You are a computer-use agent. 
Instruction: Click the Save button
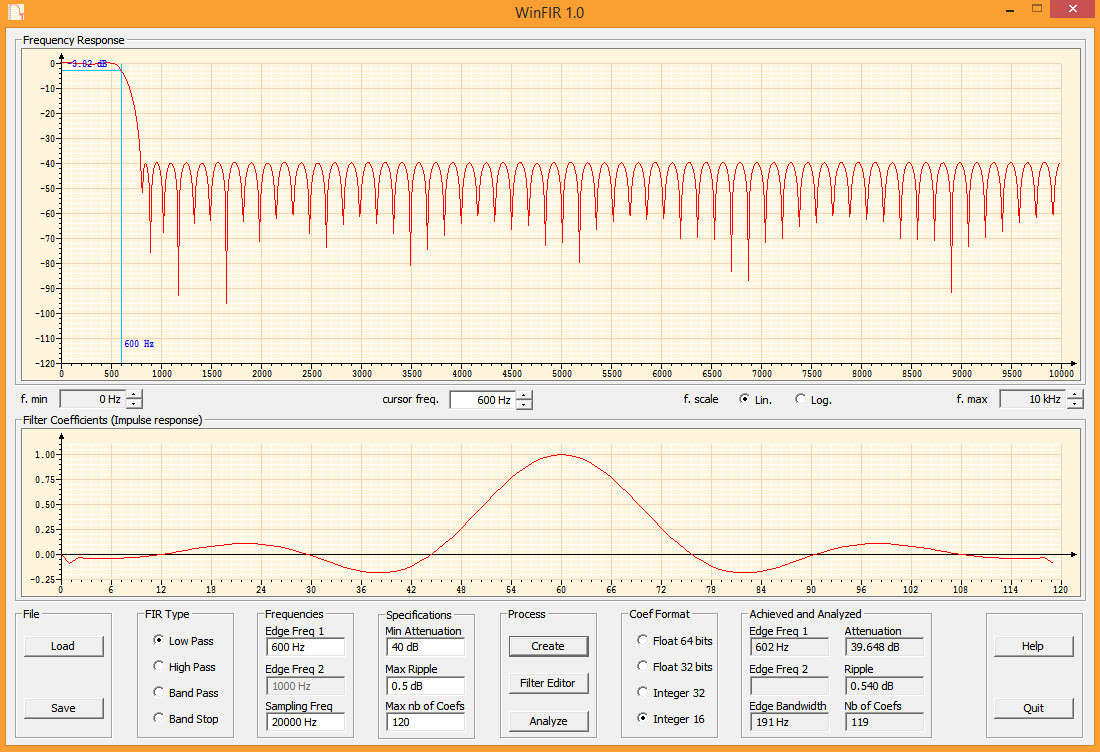tap(63, 708)
